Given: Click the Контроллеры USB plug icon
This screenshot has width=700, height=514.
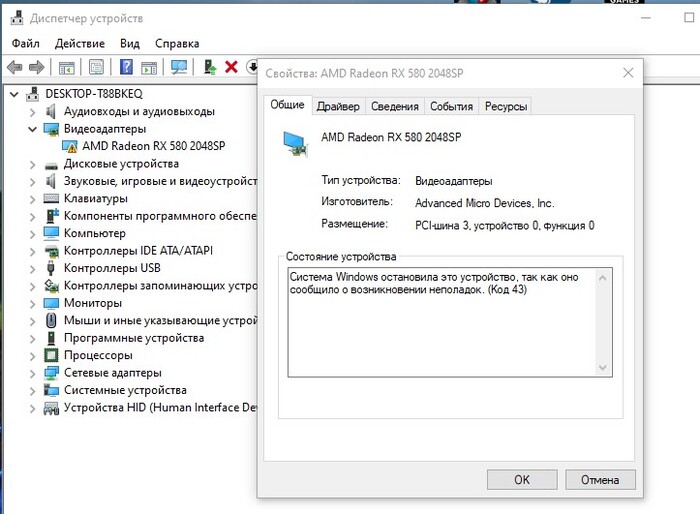Looking at the screenshot, I should click(51, 268).
